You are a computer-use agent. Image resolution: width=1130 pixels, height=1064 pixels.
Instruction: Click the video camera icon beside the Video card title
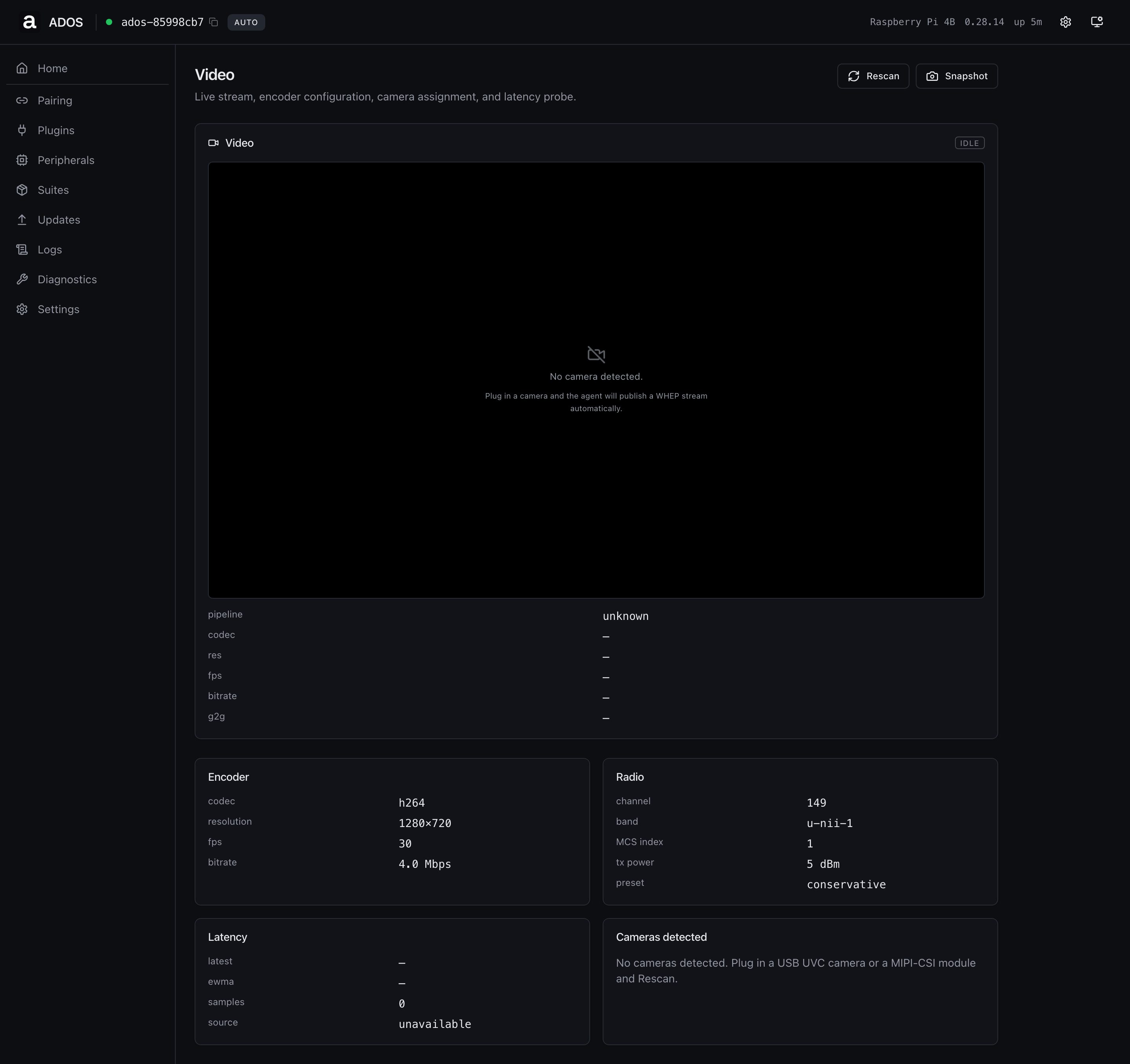pos(214,143)
